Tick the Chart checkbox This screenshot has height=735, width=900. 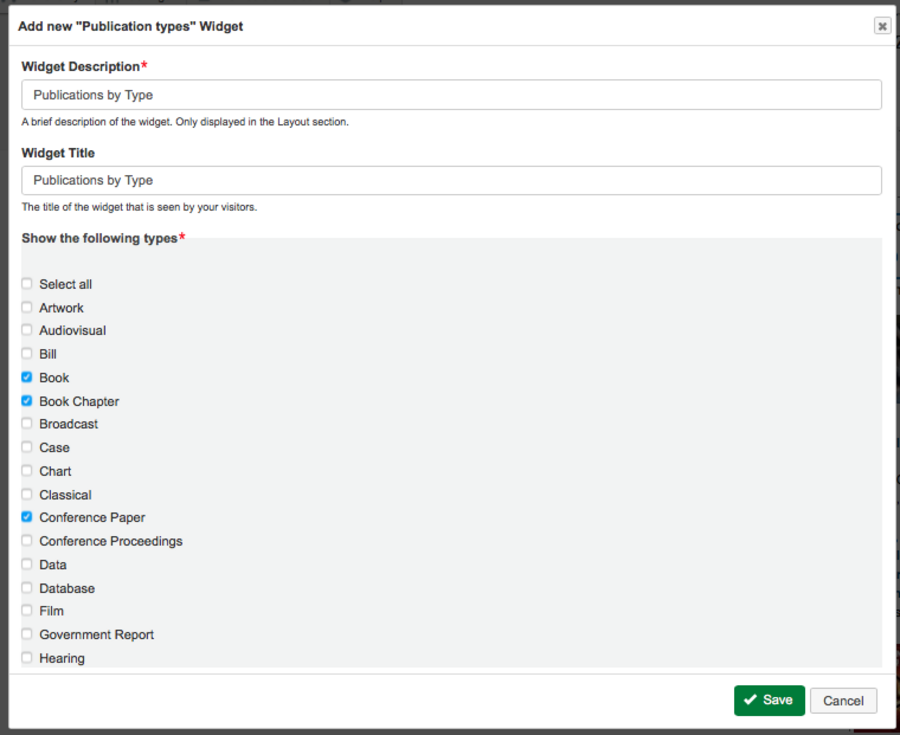pos(27,471)
